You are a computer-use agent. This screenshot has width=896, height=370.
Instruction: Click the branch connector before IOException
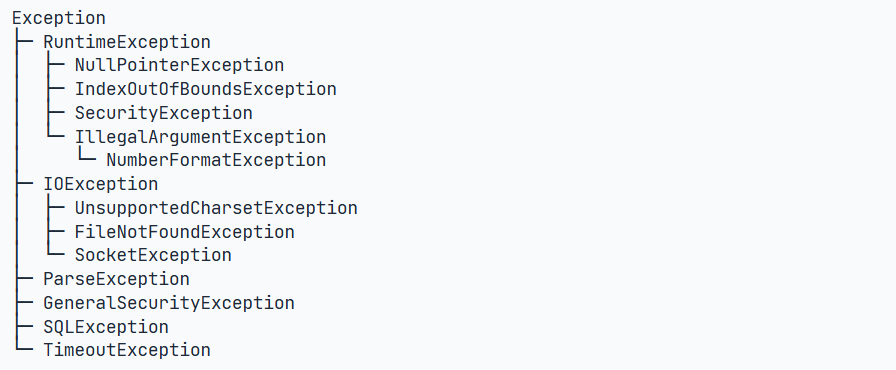[23, 184]
